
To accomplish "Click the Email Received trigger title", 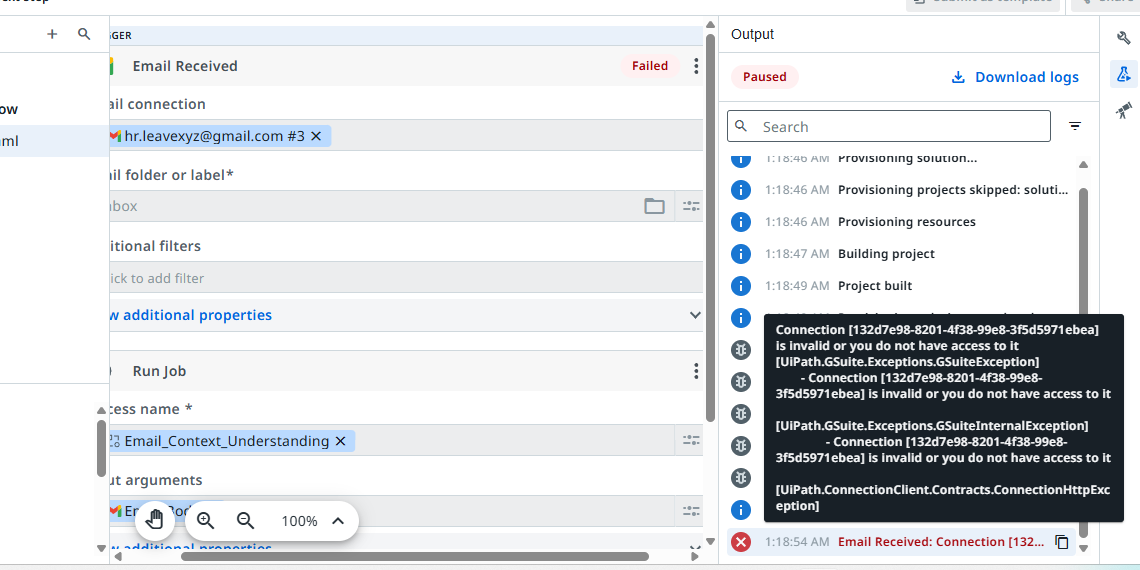I will pos(185,66).
